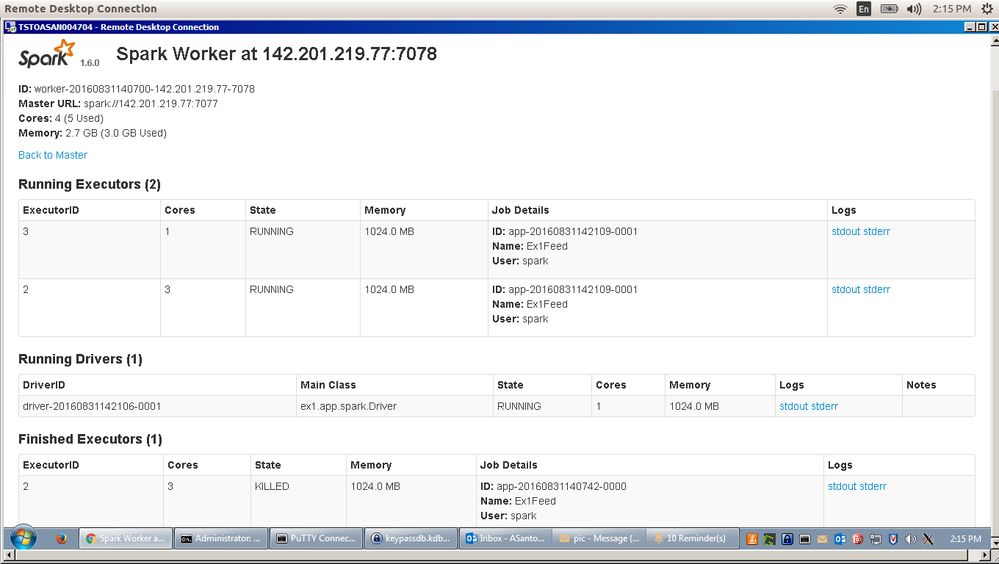Switch to the PuTTY Connection taskbar button
The width and height of the screenshot is (999, 564).
coord(316,539)
